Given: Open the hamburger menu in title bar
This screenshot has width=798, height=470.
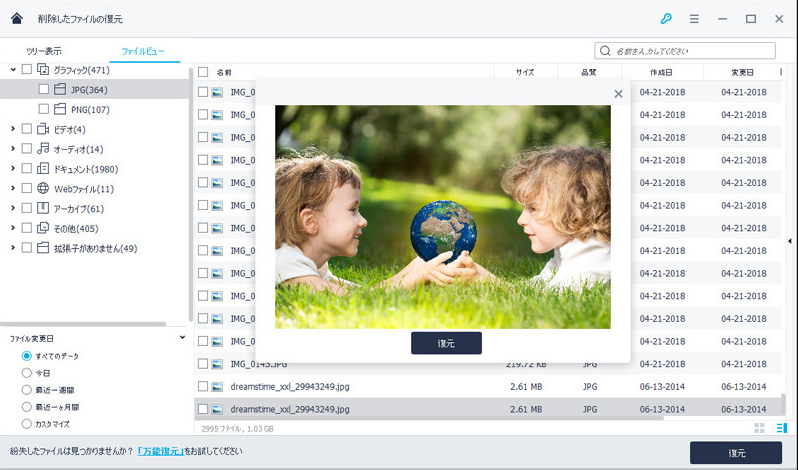Looking at the screenshot, I should tap(694, 19).
